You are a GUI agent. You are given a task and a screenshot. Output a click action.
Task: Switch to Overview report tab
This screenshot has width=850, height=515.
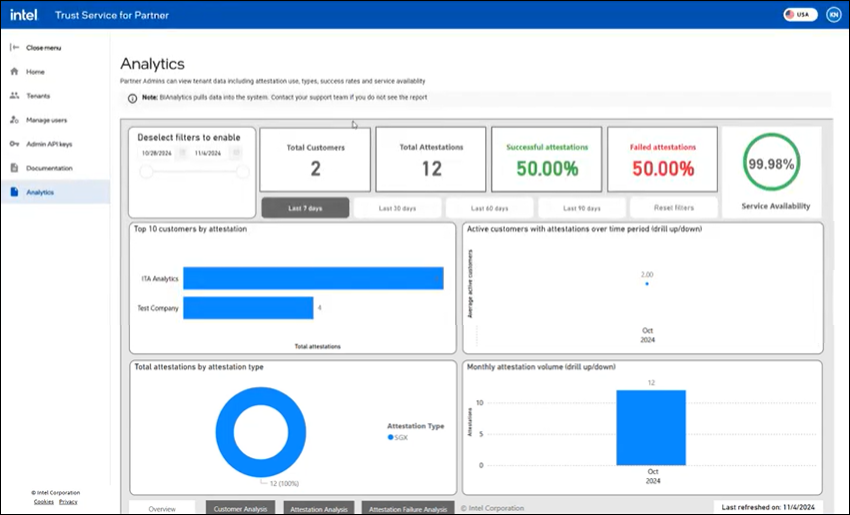click(162, 508)
